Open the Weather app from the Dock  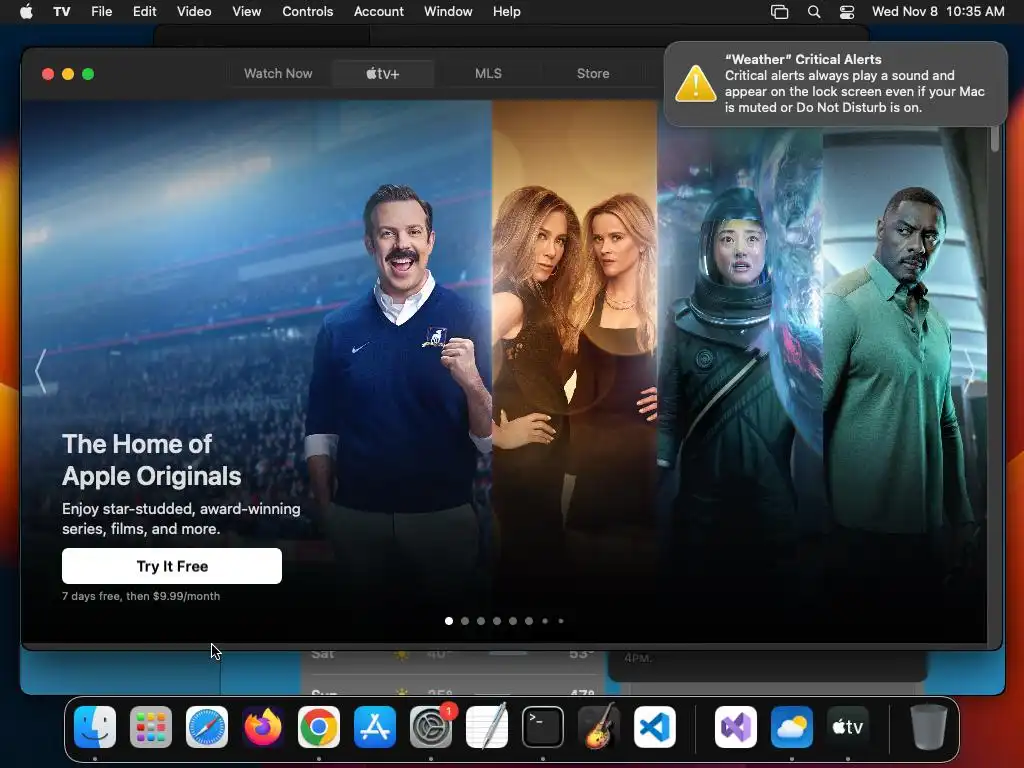[792, 727]
